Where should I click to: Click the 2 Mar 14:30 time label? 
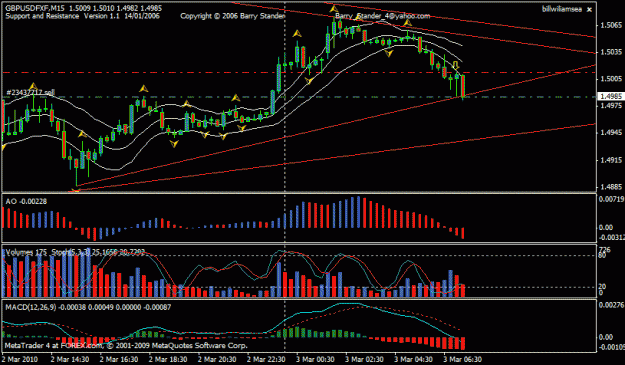coord(70,359)
